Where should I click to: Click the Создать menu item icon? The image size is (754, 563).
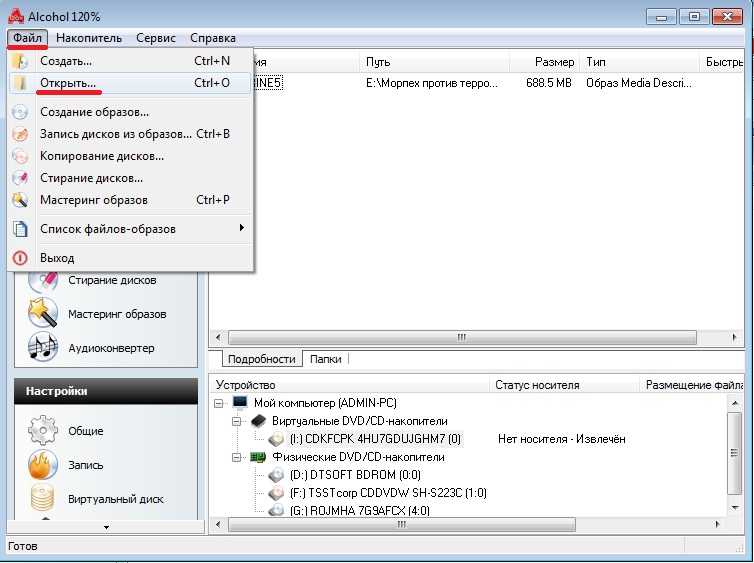(20, 61)
